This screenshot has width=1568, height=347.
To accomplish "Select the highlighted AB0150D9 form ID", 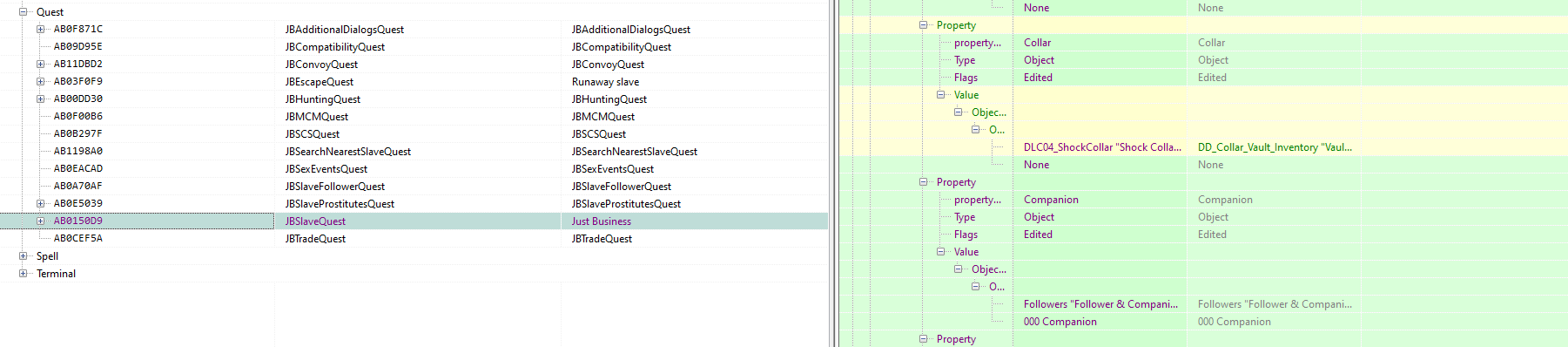I will (x=78, y=221).
